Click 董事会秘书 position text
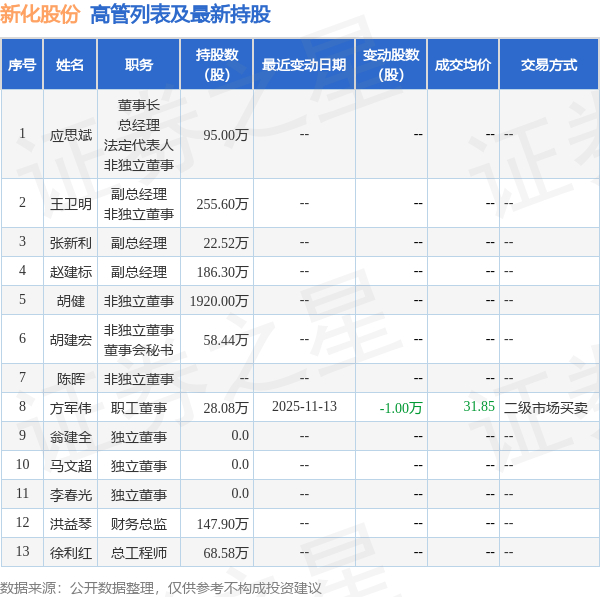The image size is (600, 597). tap(139, 350)
